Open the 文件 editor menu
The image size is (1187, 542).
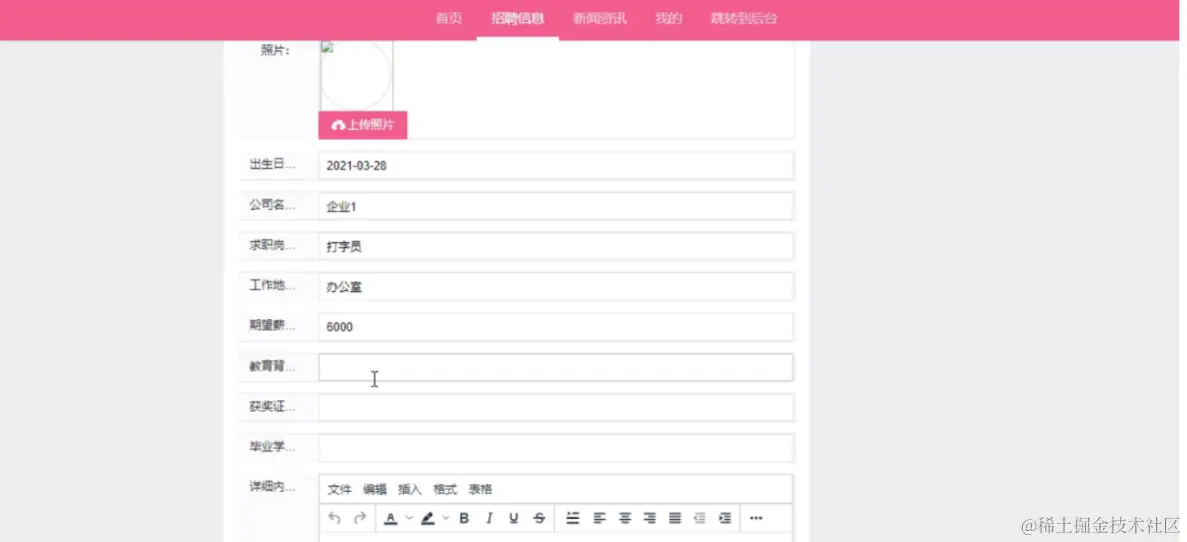[339, 490]
